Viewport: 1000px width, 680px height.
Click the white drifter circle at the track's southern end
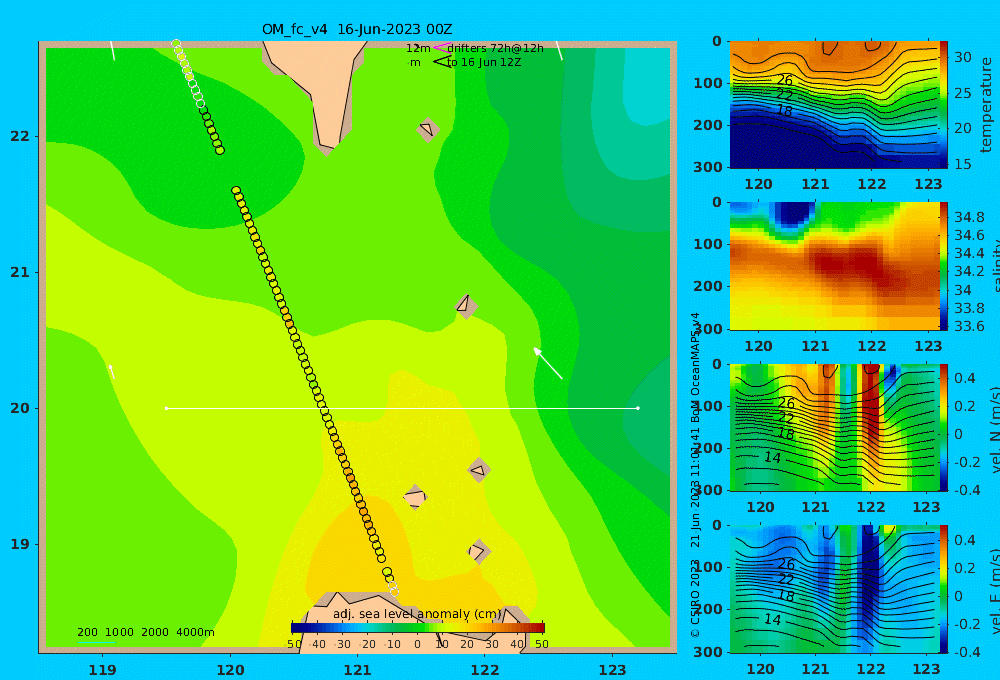pos(394,591)
